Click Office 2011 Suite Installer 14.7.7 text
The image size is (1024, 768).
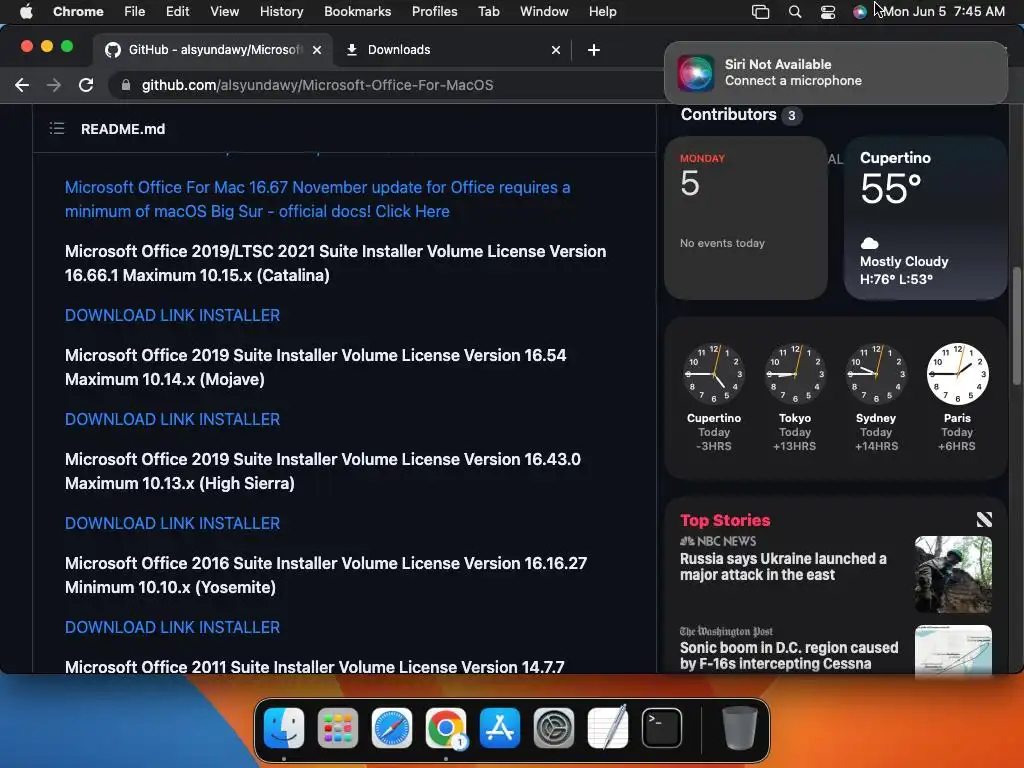pyautogui.click(x=315, y=667)
